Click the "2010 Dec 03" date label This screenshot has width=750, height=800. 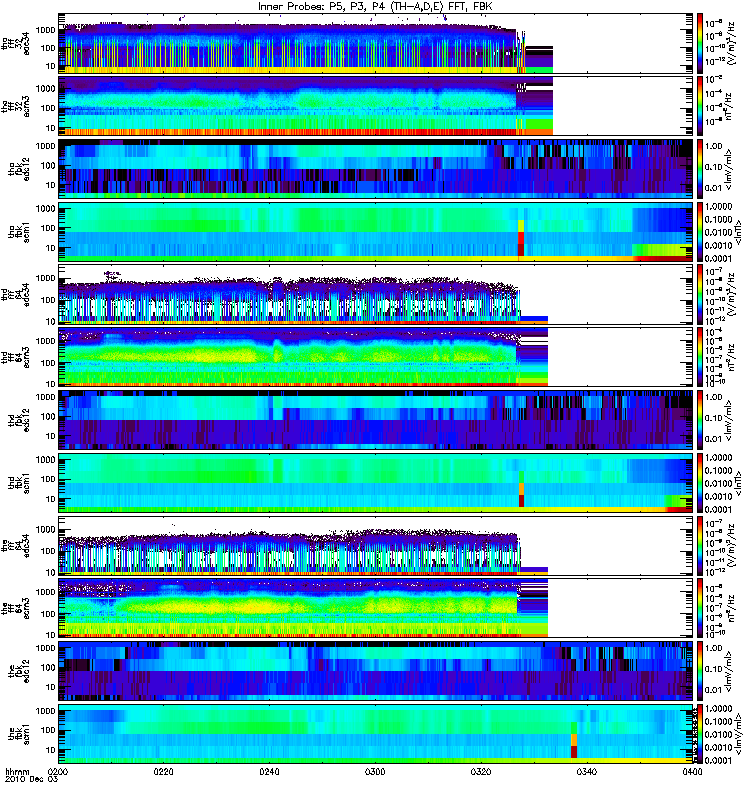[x=32, y=780]
